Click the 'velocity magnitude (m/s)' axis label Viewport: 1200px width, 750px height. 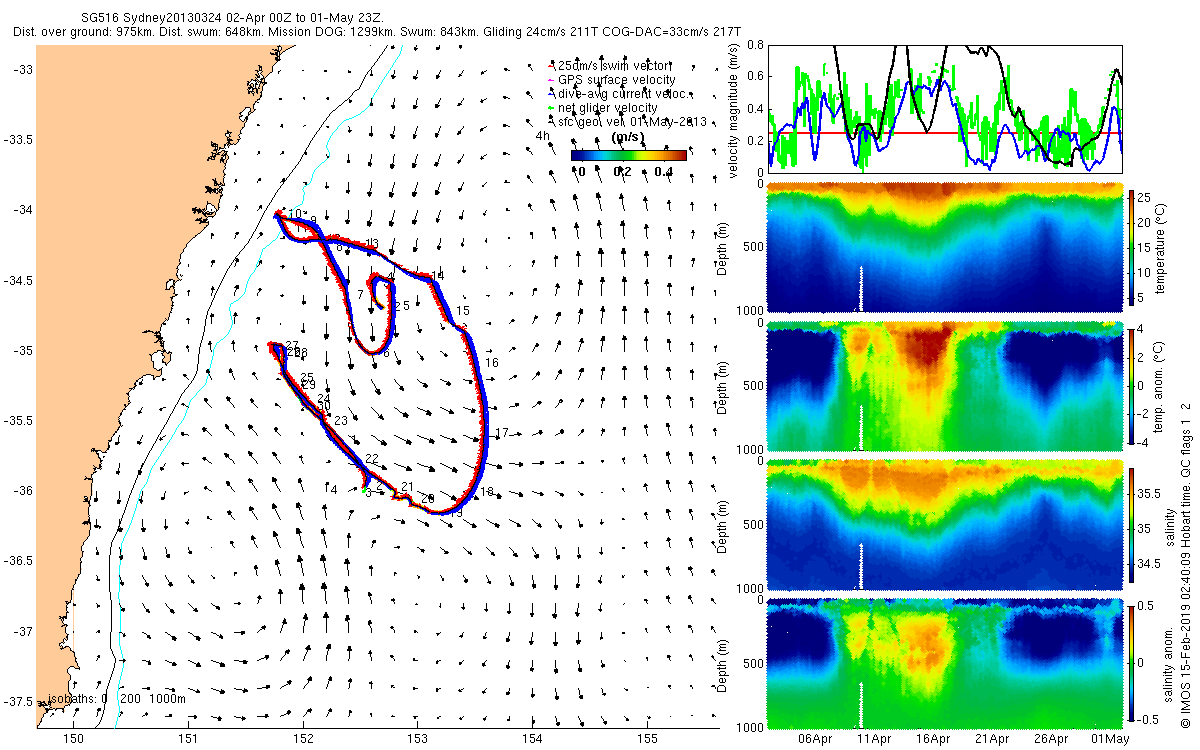coord(734,110)
